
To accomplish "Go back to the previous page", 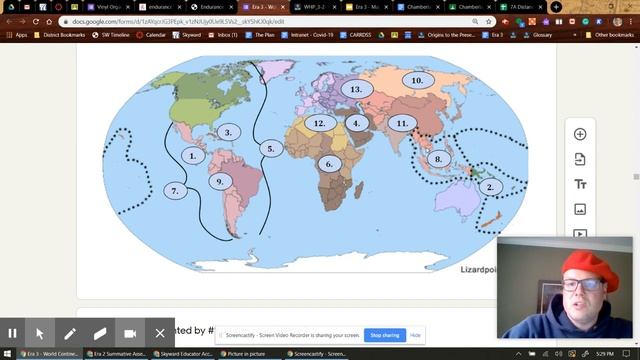I will (x=9, y=21).
